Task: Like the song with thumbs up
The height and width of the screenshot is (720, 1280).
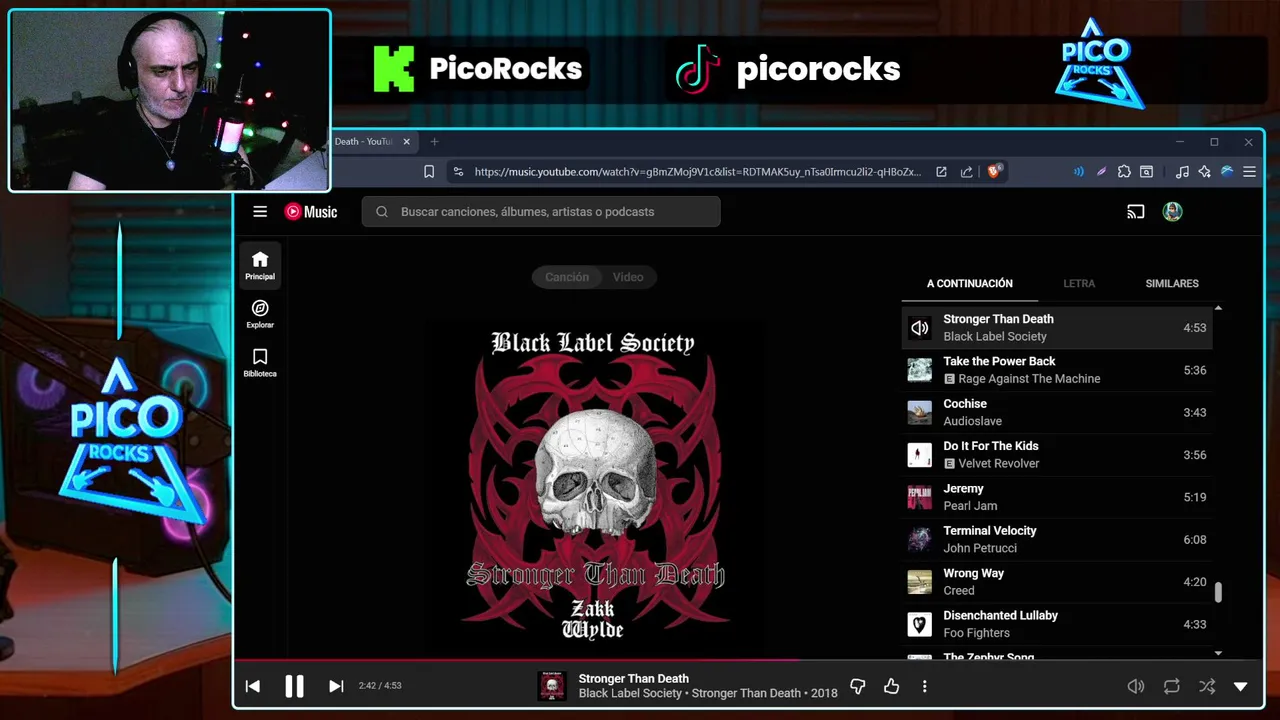Action: [891, 686]
